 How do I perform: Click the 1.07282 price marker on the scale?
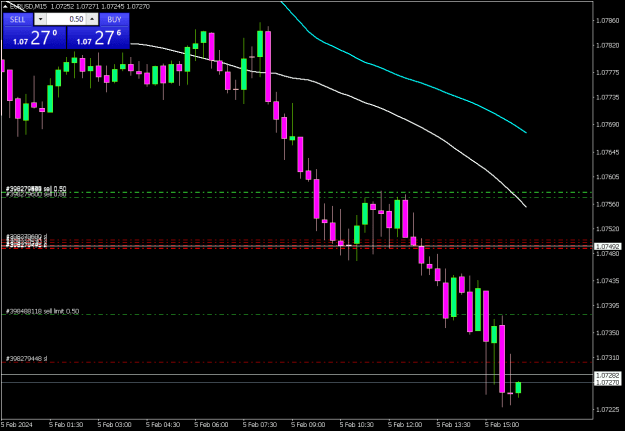pos(607,376)
